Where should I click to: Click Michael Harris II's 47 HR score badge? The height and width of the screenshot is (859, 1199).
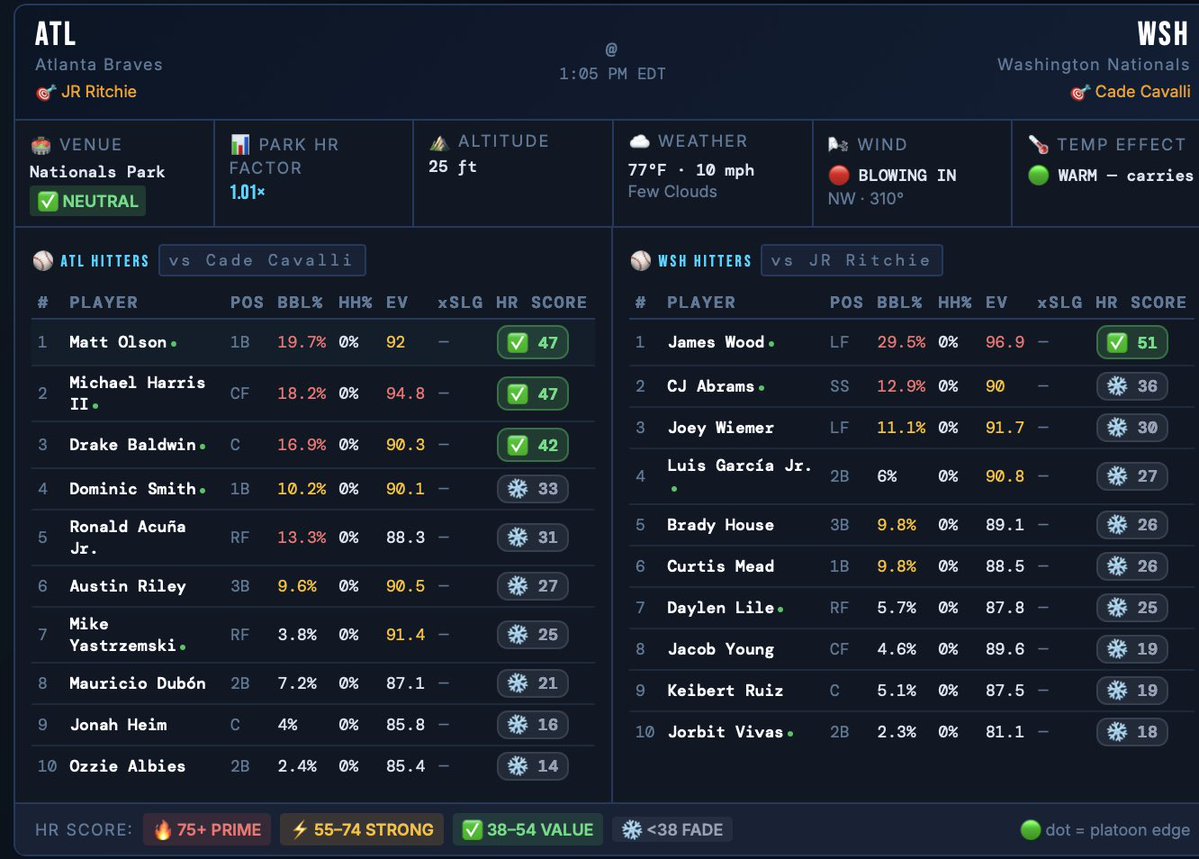click(x=533, y=394)
